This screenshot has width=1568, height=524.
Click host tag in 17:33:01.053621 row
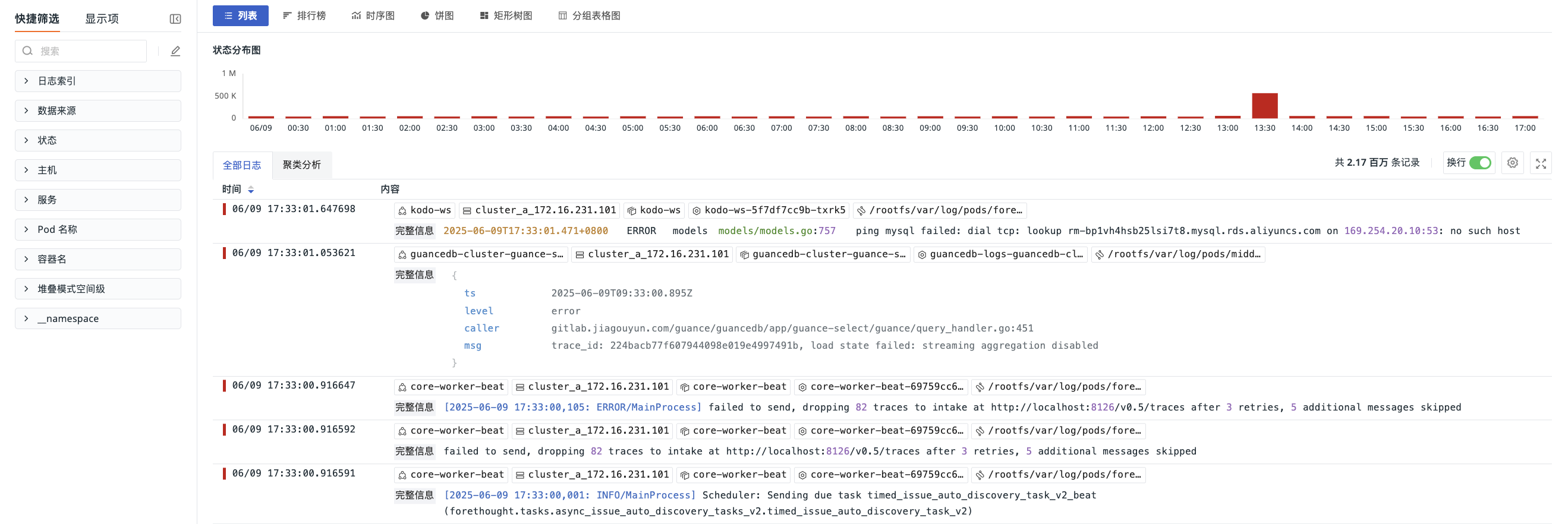click(x=652, y=254)
